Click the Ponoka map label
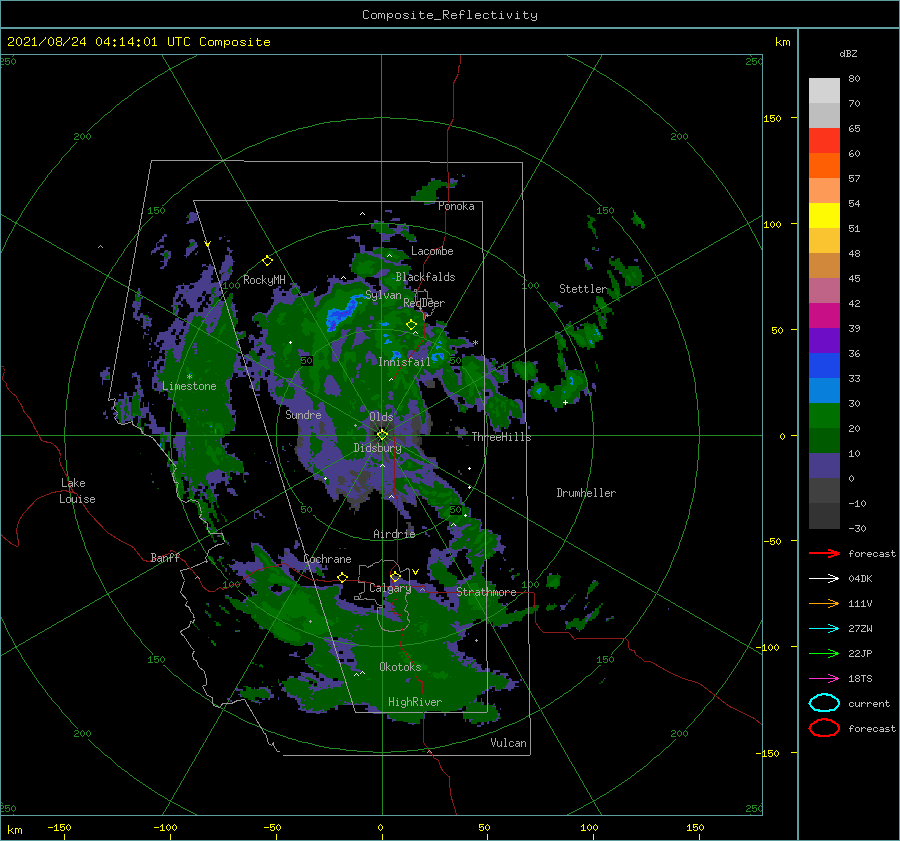Viewport: 900px width, 841px height. 456,206
